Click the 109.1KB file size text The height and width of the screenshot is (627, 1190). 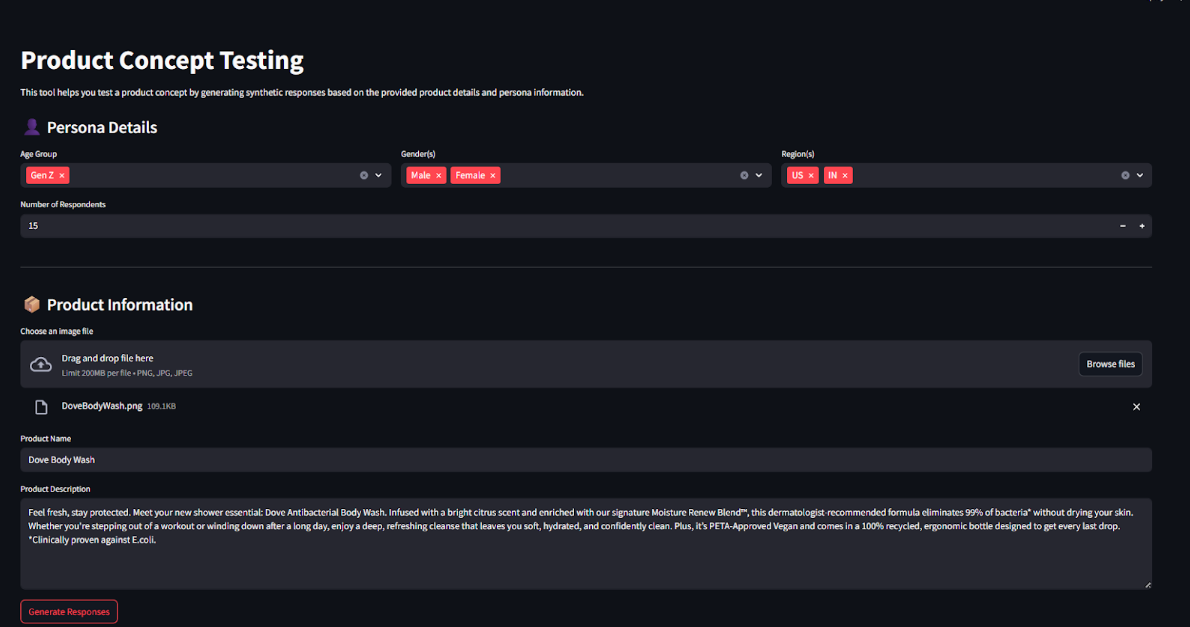162,407
